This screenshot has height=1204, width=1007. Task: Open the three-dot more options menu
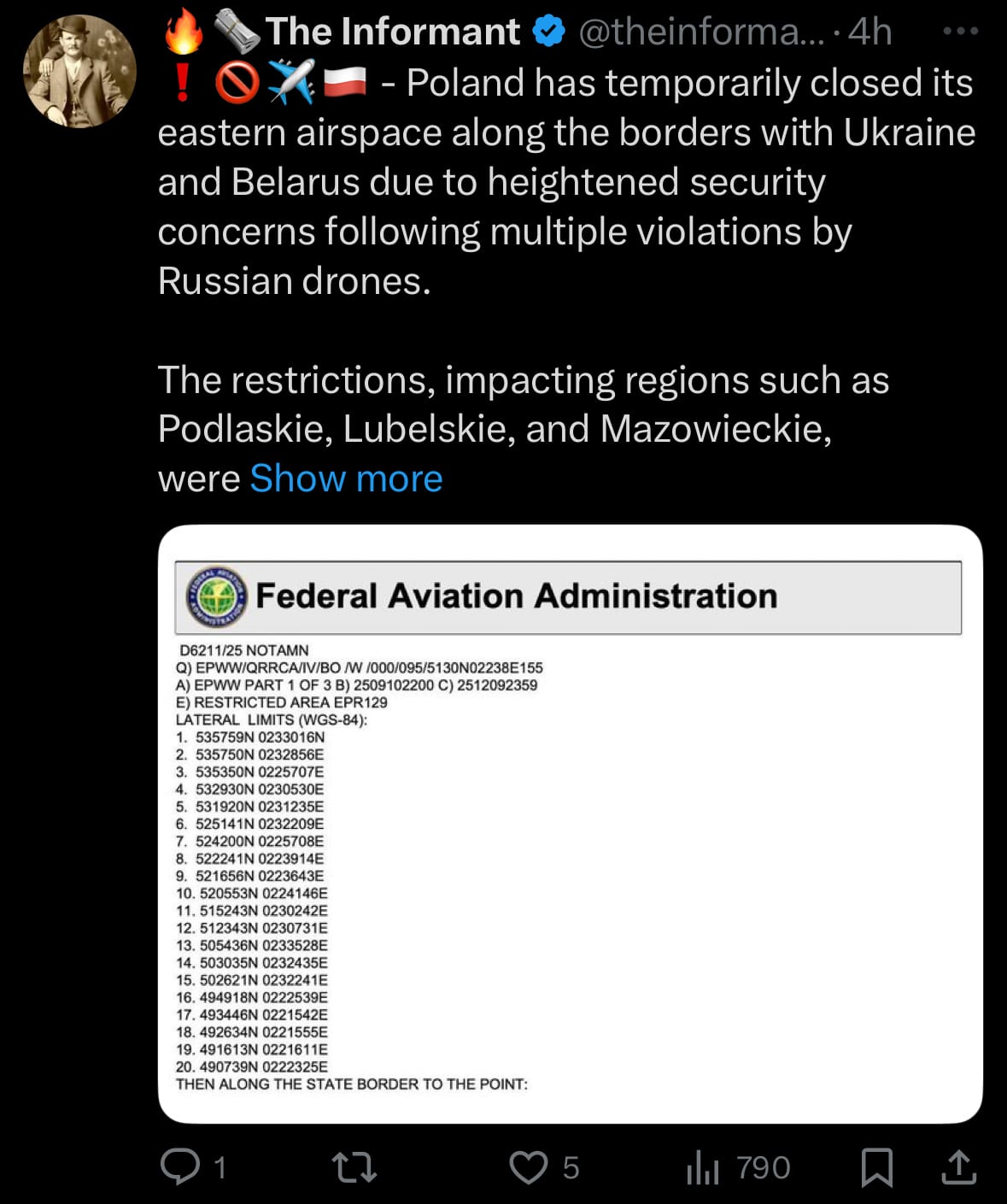point(960,31)
